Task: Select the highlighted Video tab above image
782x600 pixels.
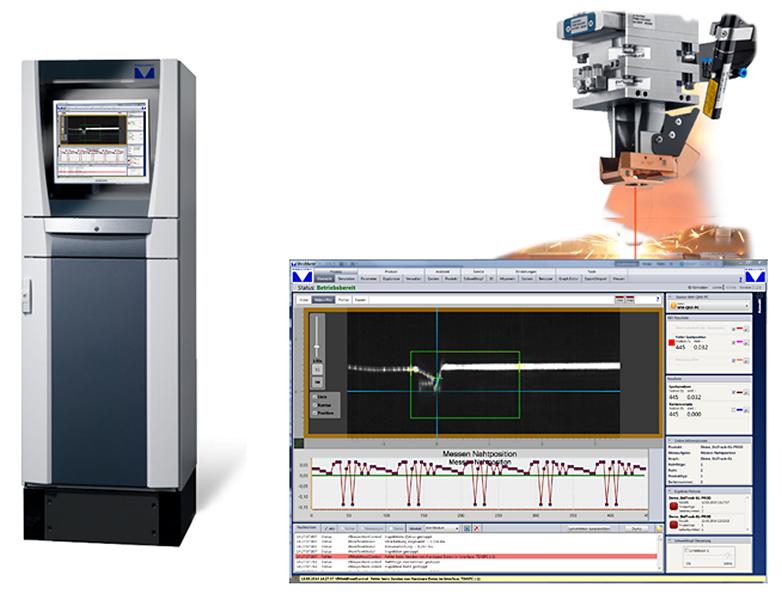Action: point(323,300)
